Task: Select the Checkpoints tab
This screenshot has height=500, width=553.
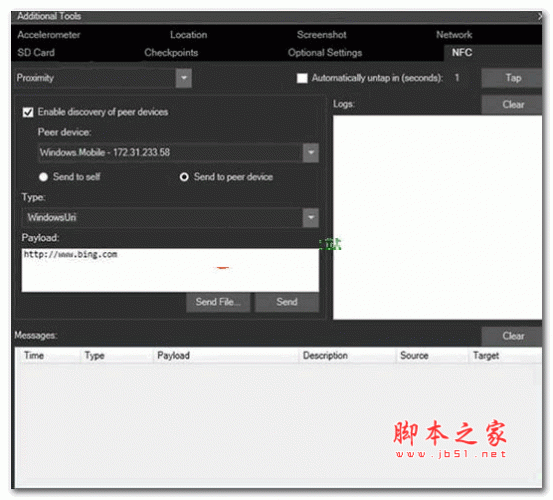Action: pos(171,53)
